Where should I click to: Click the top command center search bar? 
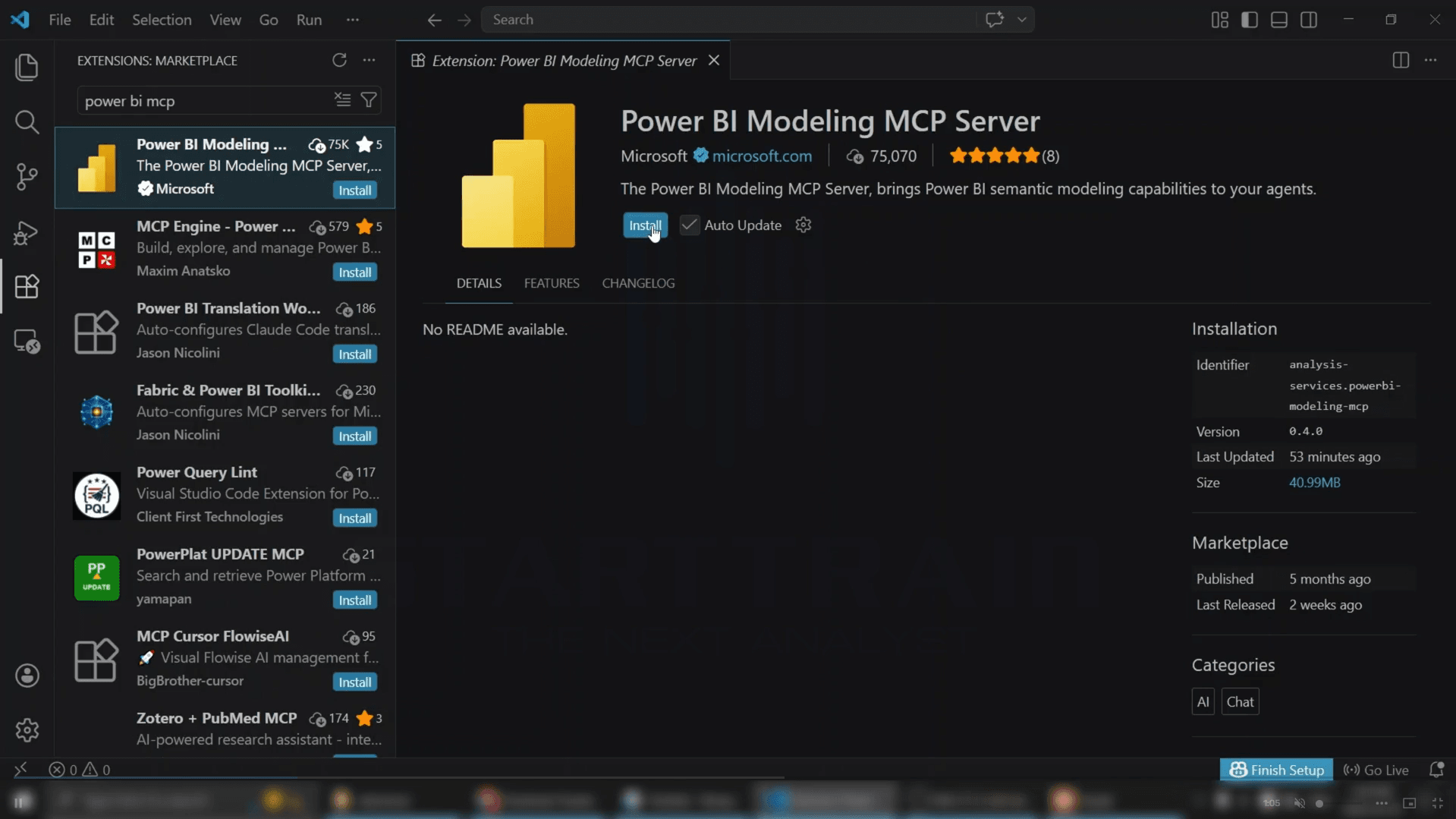(728, 20)
